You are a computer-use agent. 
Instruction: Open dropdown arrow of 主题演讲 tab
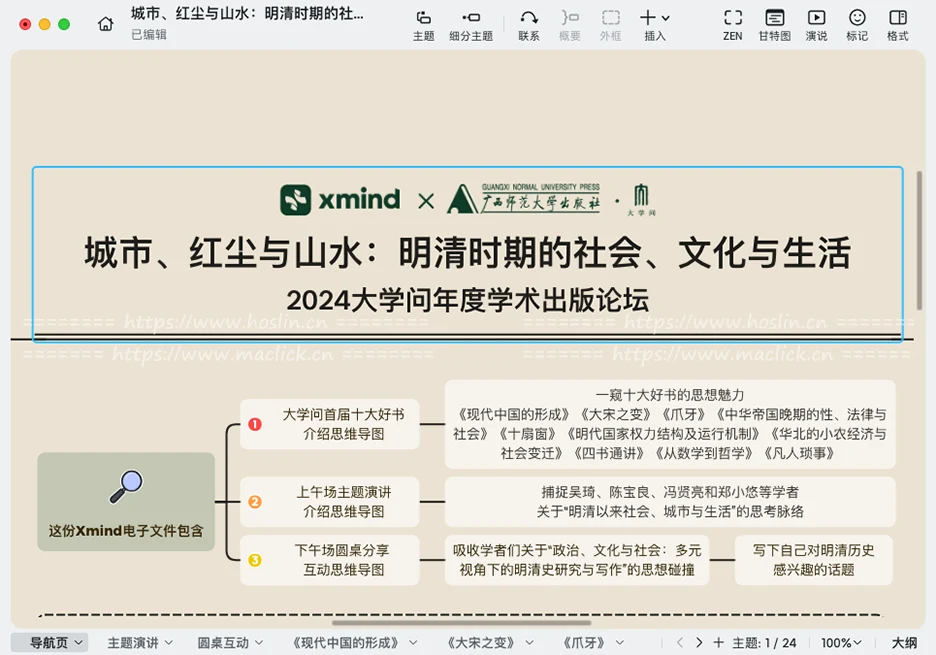[169, 643]
